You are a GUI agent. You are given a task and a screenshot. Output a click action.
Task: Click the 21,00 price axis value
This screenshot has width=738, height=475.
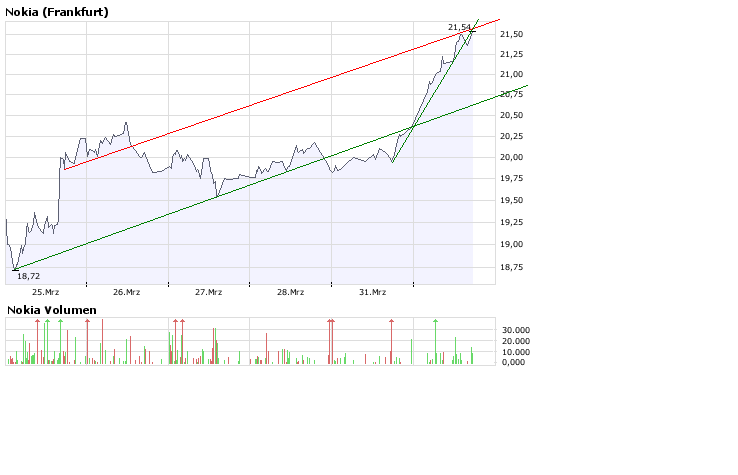512,74
